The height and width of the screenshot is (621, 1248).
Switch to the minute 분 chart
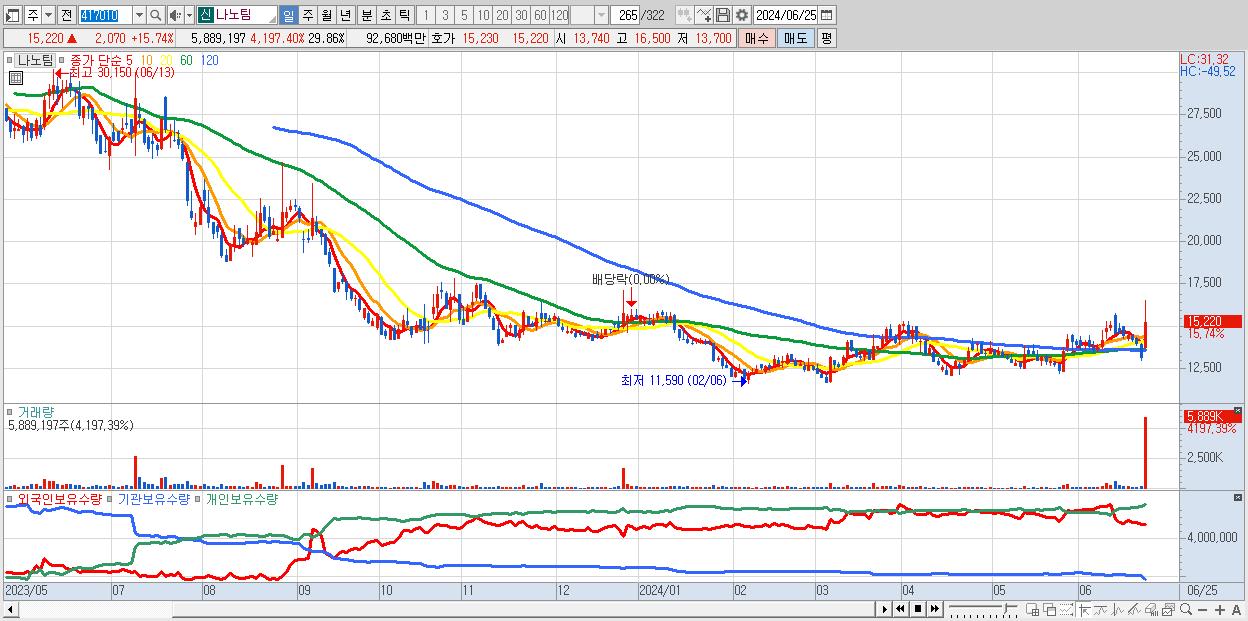point(366,15)
